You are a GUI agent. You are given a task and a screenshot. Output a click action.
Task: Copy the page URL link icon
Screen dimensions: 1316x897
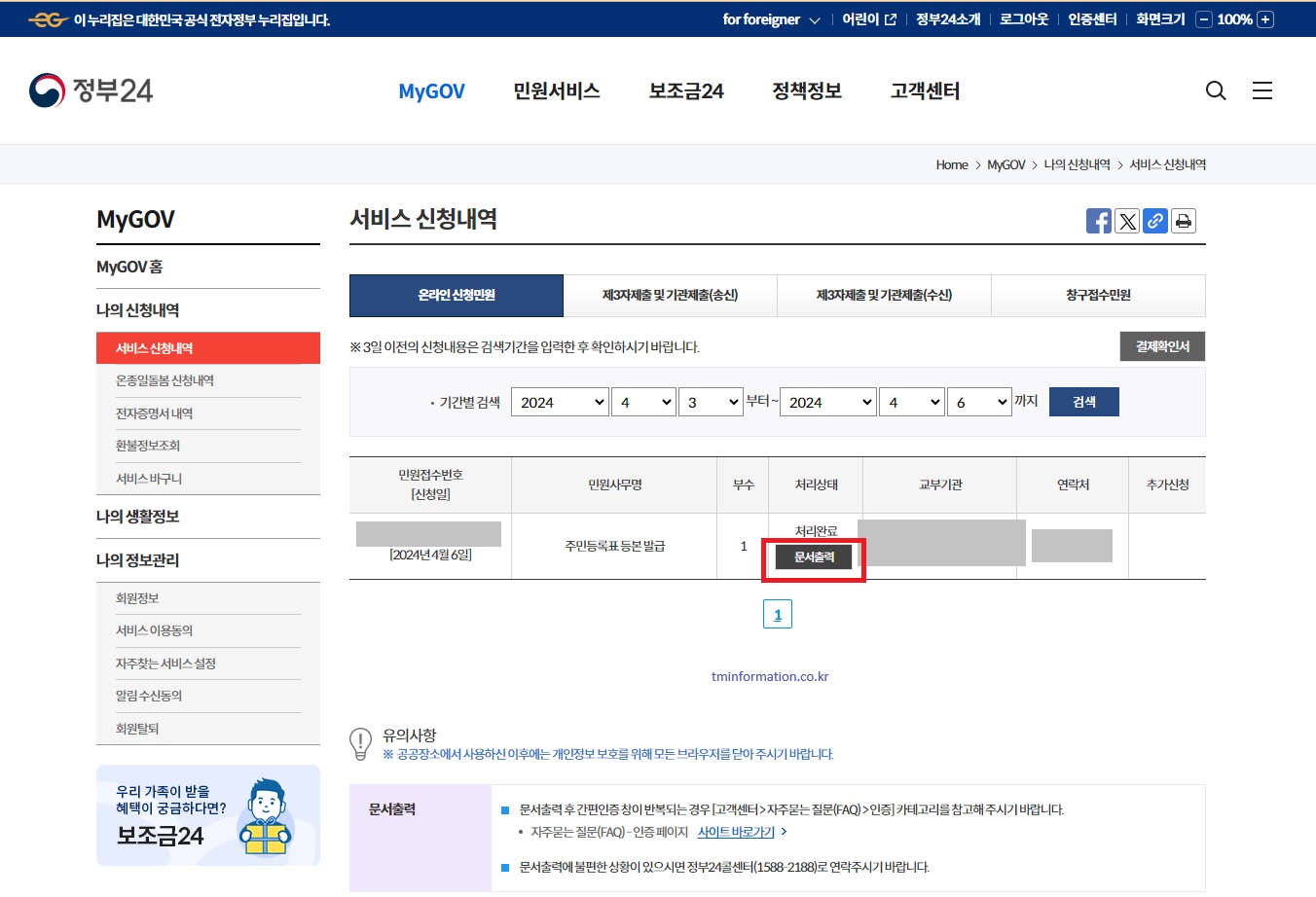[1155, 221]
